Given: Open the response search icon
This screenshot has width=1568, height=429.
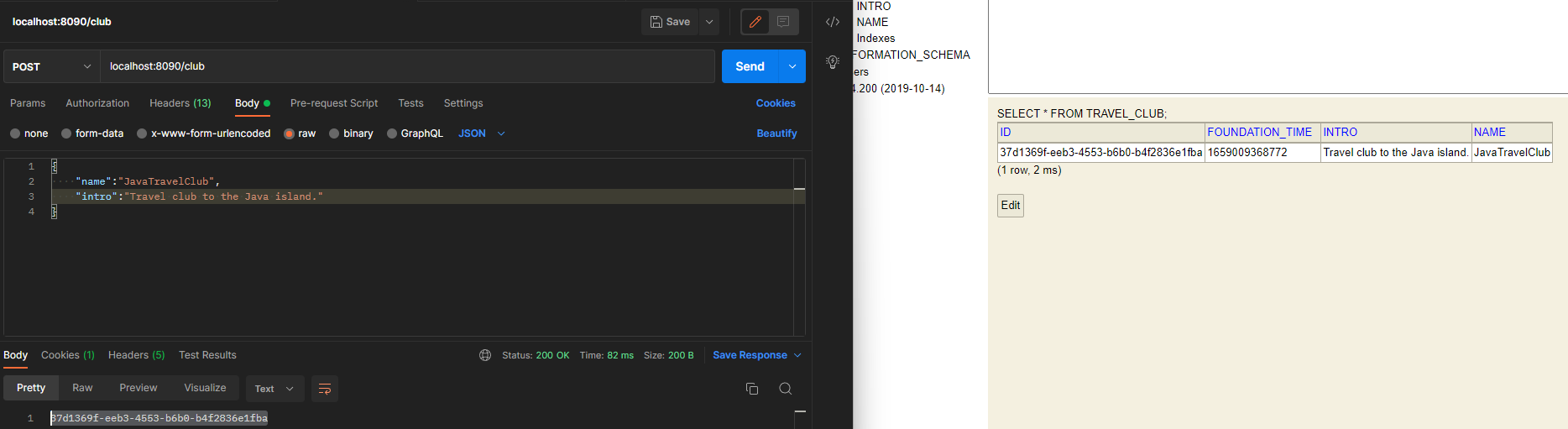Looking at the screenshot, I should (786, 389).
